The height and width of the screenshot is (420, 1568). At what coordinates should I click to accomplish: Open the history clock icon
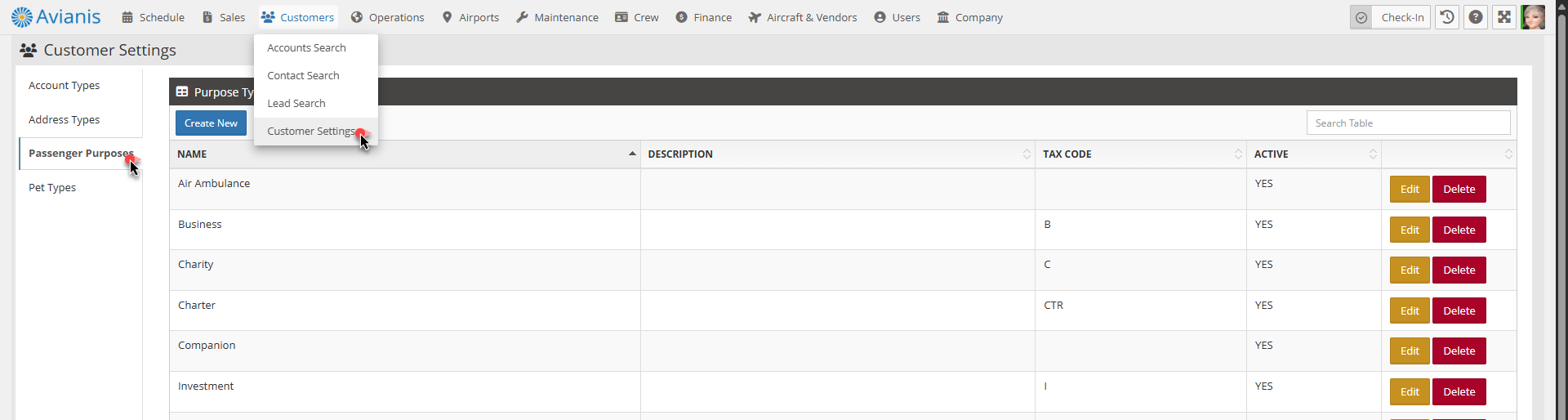pyautogui.click(x=1447, y=17)
